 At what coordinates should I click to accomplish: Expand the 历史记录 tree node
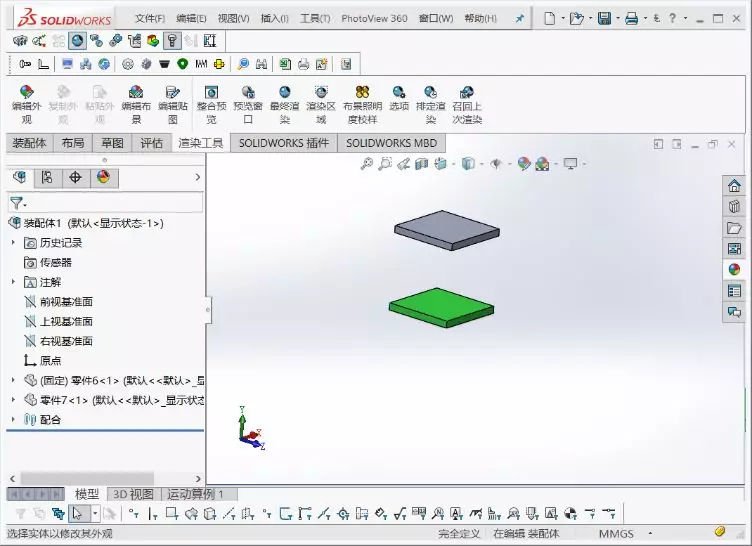pyautogui.click(x=13, y=243)
